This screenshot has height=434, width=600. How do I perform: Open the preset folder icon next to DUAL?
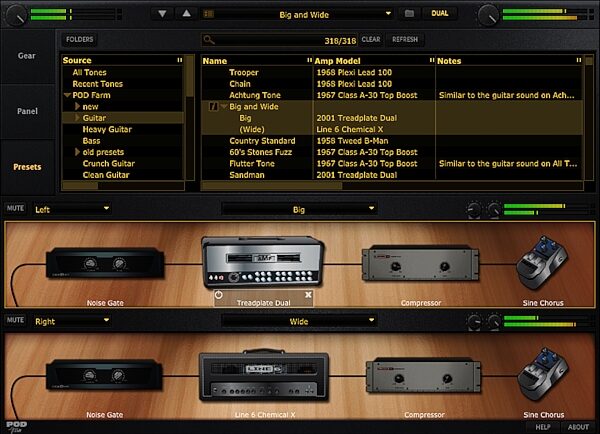[x=409, y=14]
